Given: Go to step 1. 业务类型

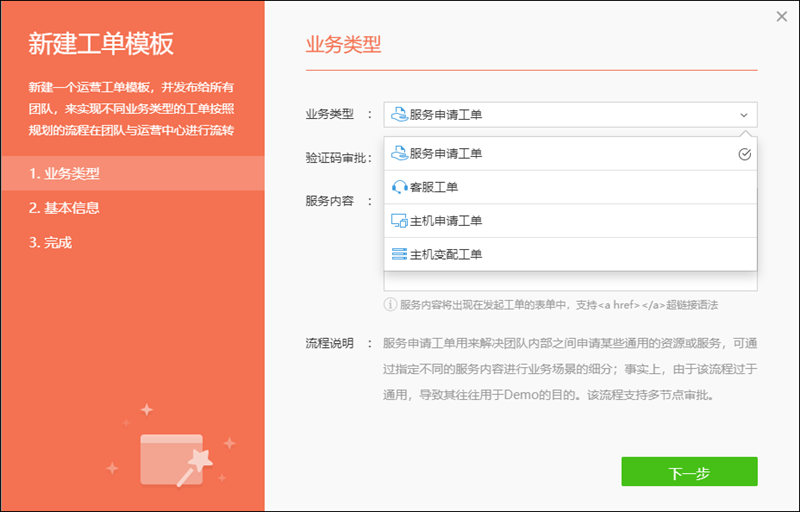Looking at the screenshot, I should [65, 174].
